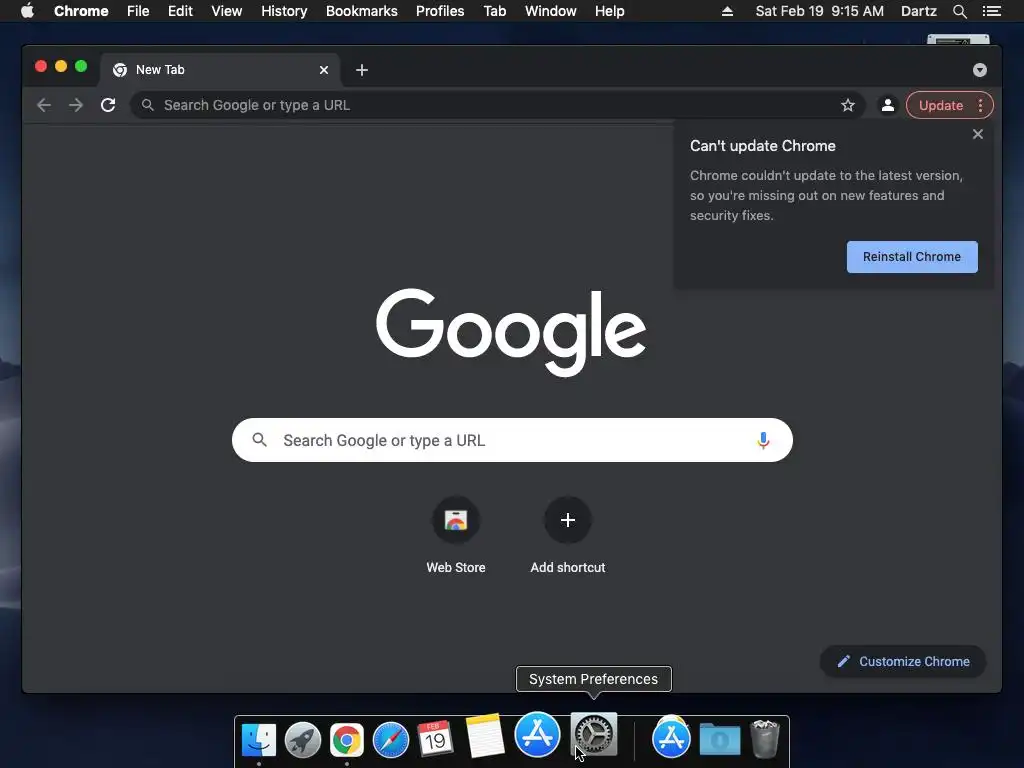The height and width of the screenshot is (768, 1024).
Task: Focus the address bar URL field
Action: [498, 105]
